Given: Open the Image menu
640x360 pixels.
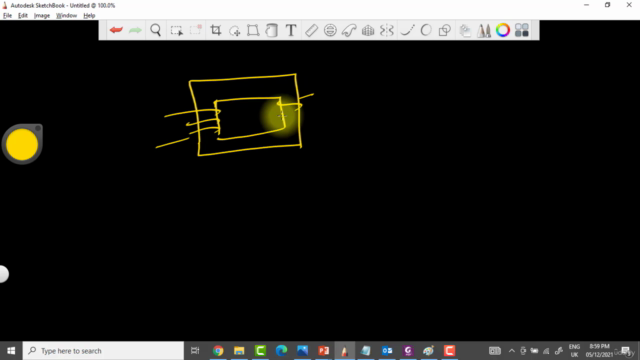Looking at the screenshot, I should pos(42,16).
